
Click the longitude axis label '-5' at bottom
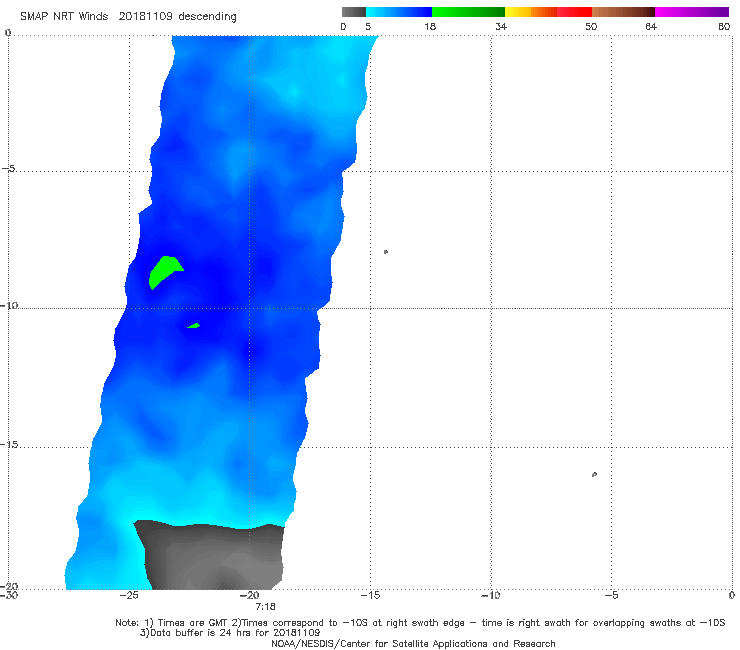[x=611, y=595]
